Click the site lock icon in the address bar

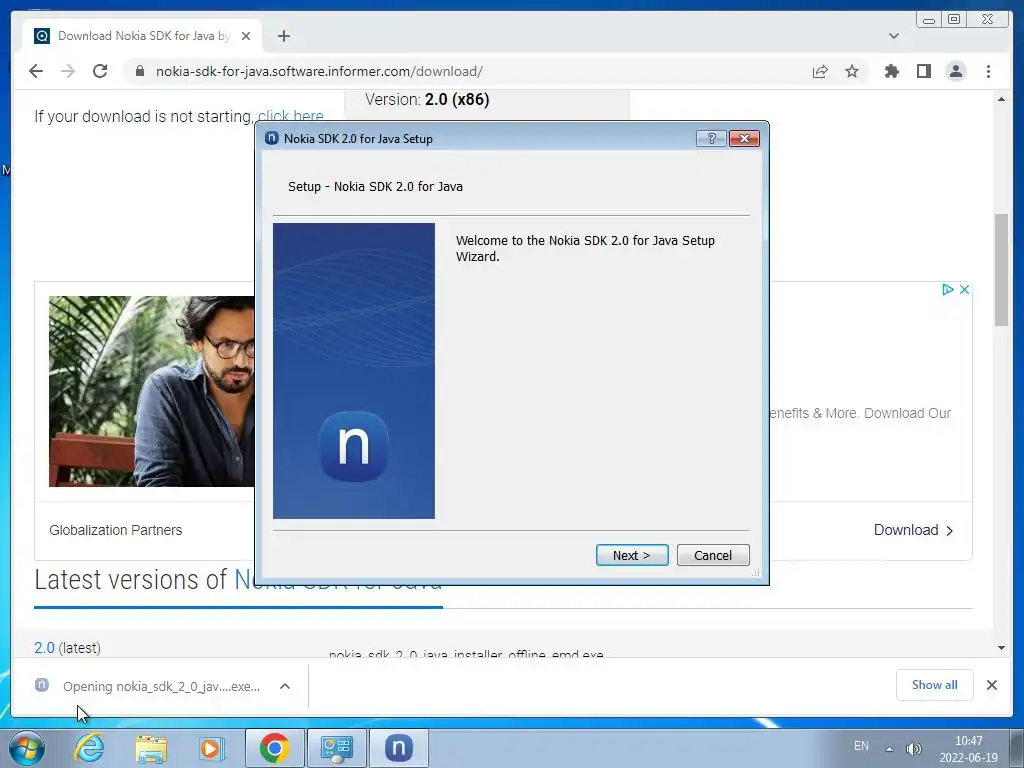[x=140, y=71]
